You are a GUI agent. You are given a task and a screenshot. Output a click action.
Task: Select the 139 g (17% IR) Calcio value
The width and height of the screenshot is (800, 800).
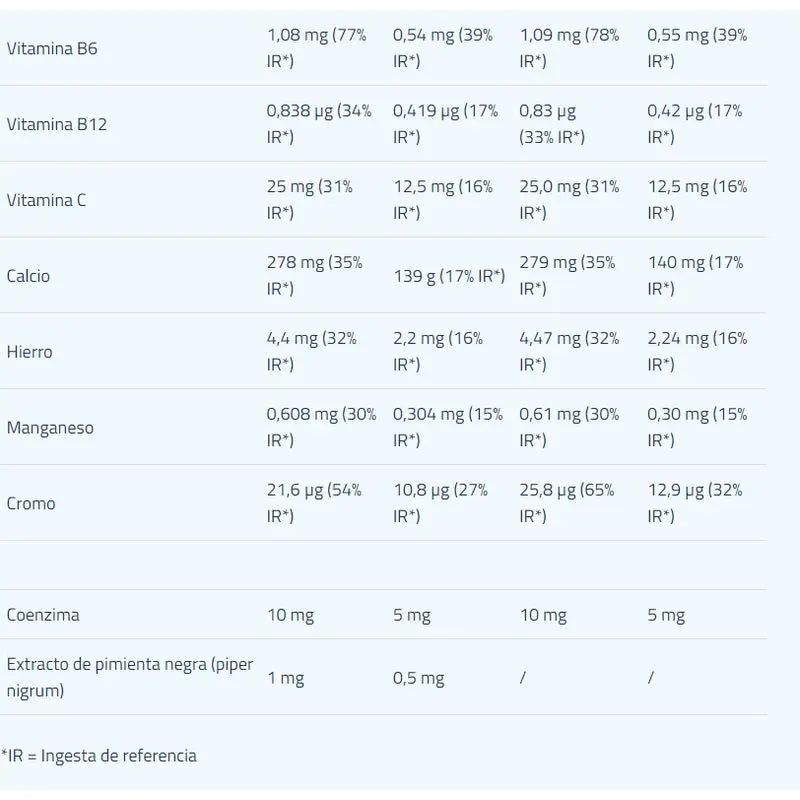coord(449,276)
